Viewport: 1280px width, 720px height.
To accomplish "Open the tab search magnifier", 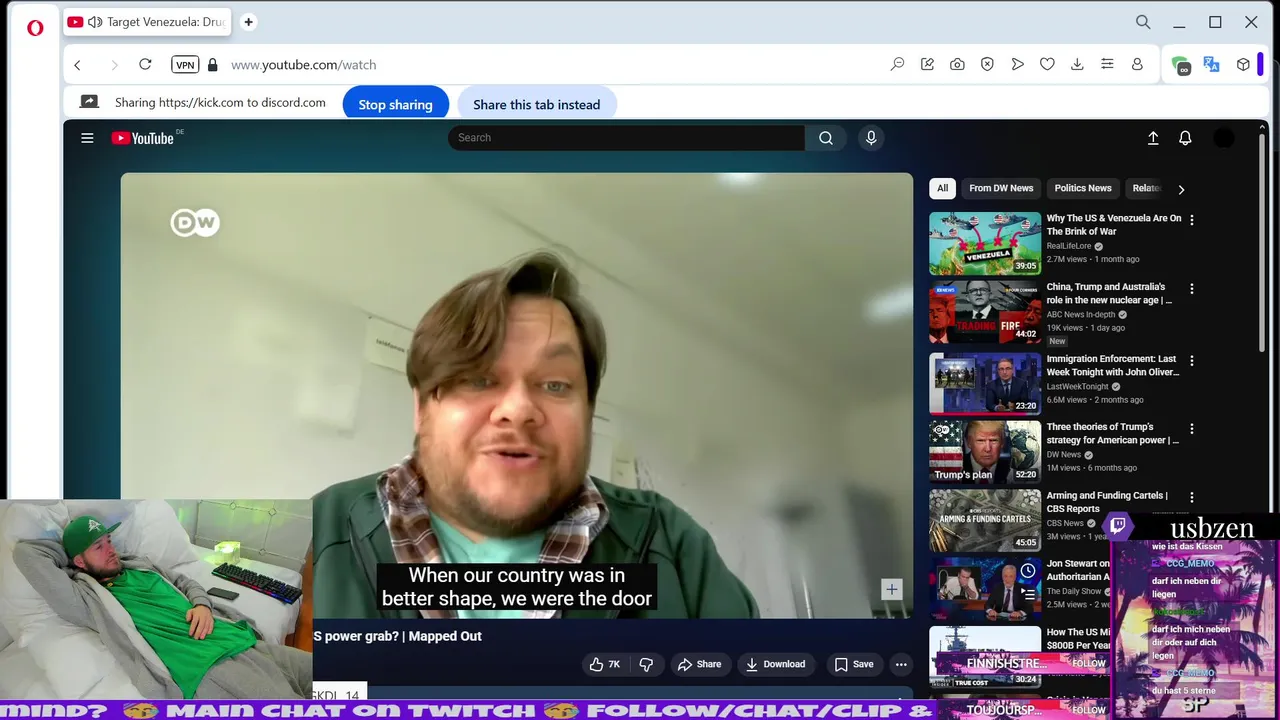I will [1143, 22].
